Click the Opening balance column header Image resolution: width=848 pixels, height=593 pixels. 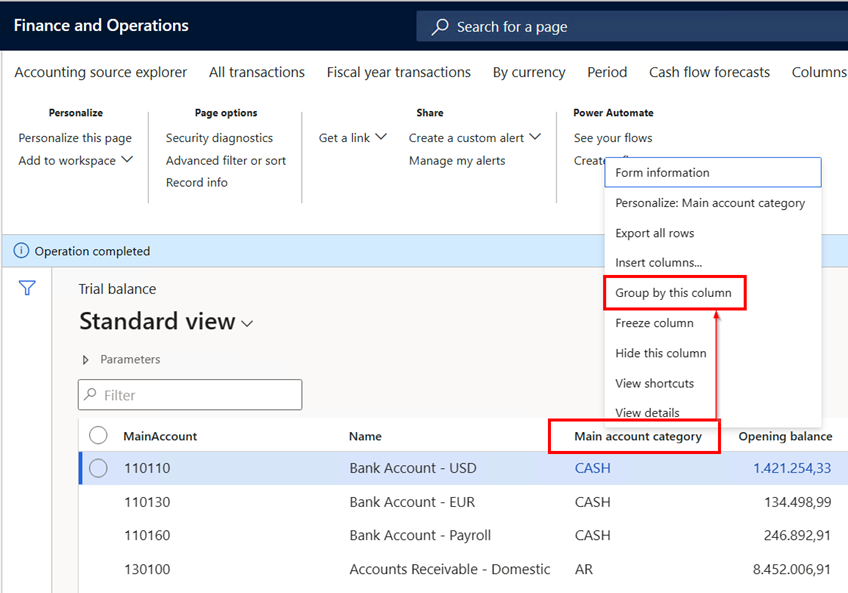point(785,436)
